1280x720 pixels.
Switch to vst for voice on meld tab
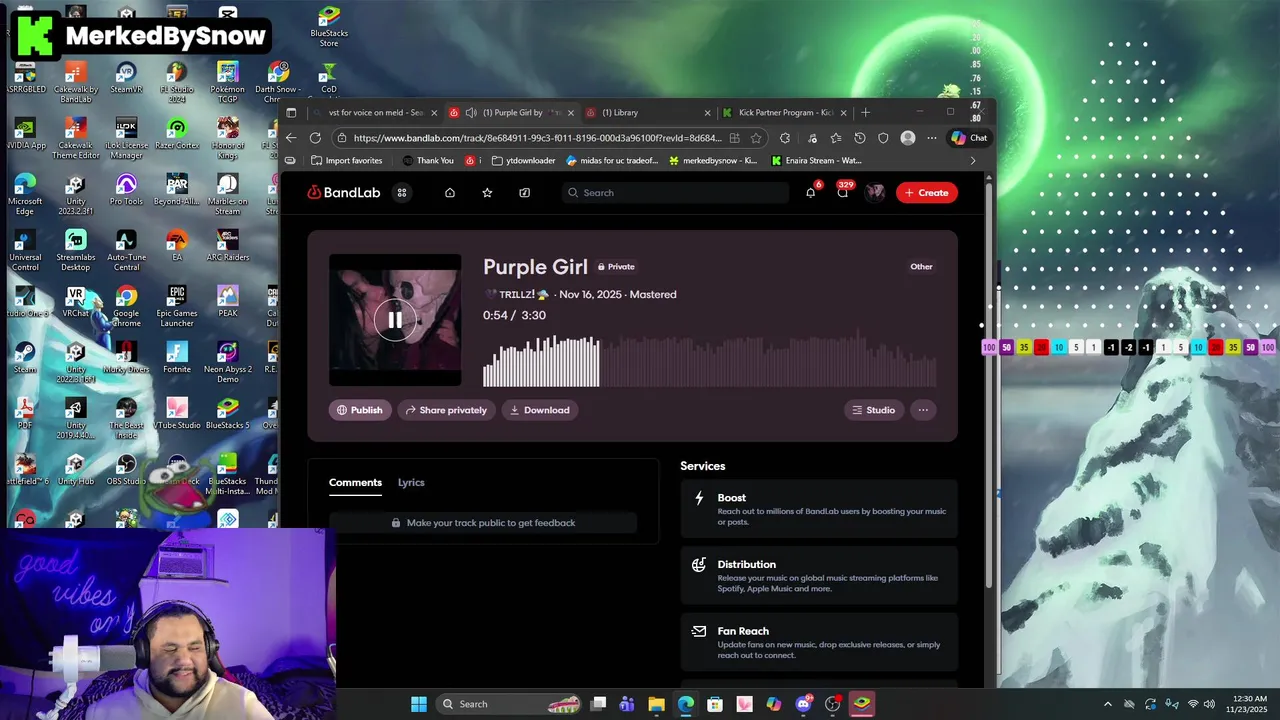[376, 113]
